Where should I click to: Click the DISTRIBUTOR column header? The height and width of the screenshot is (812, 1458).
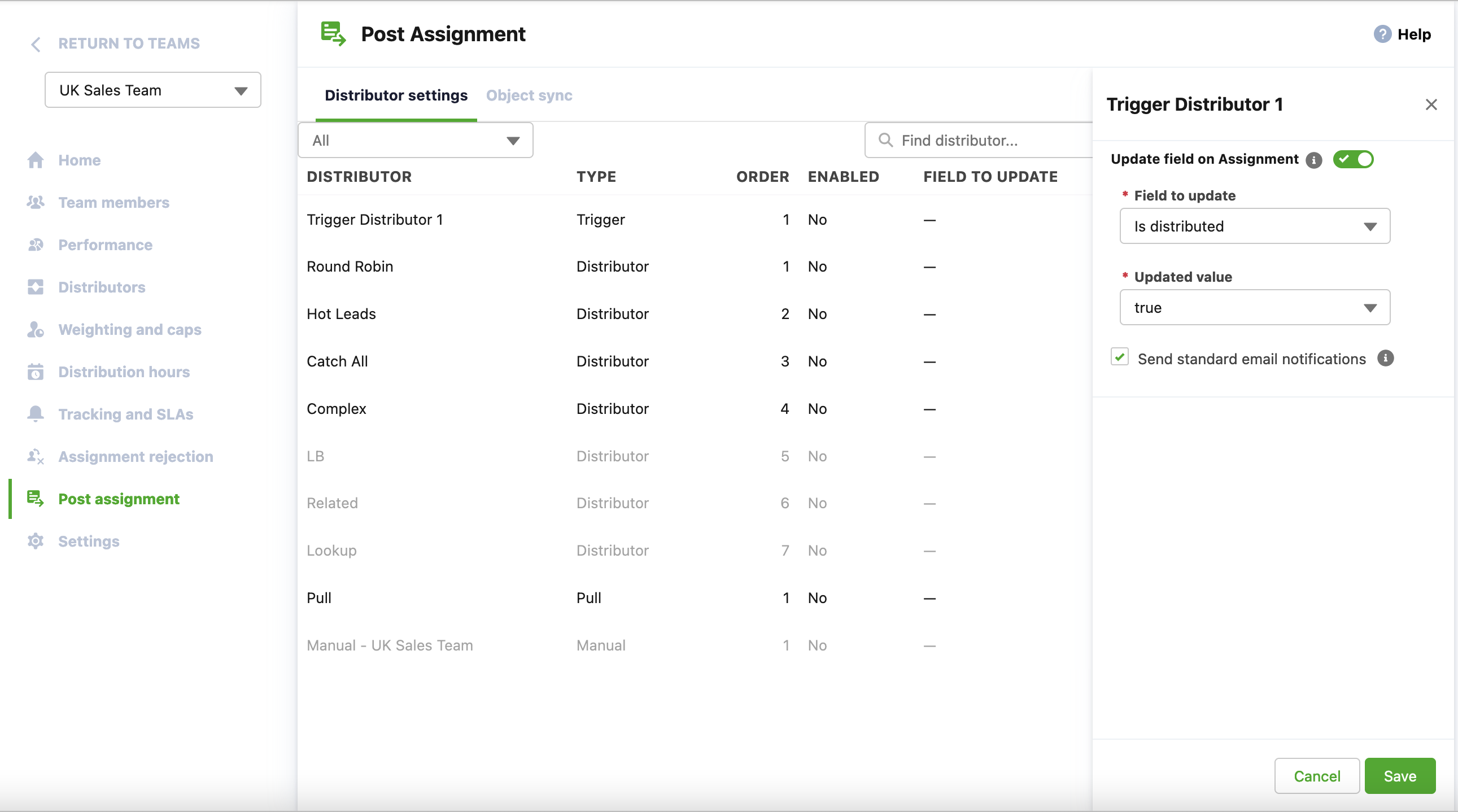(x=359, y=177)
